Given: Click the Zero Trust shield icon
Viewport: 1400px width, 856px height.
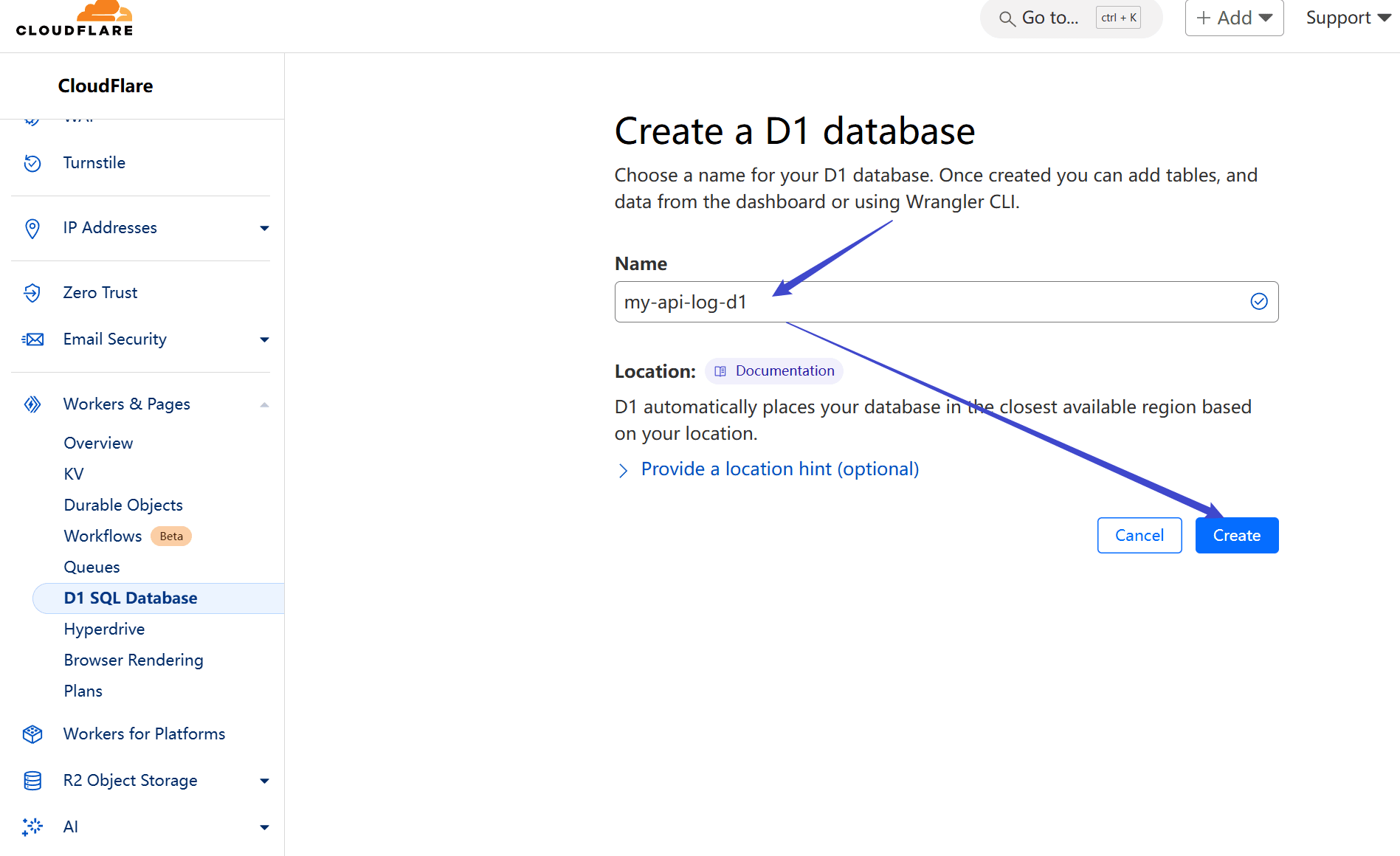Looking at the screenshot, I should pyautogui.click(x=32, y=293).
